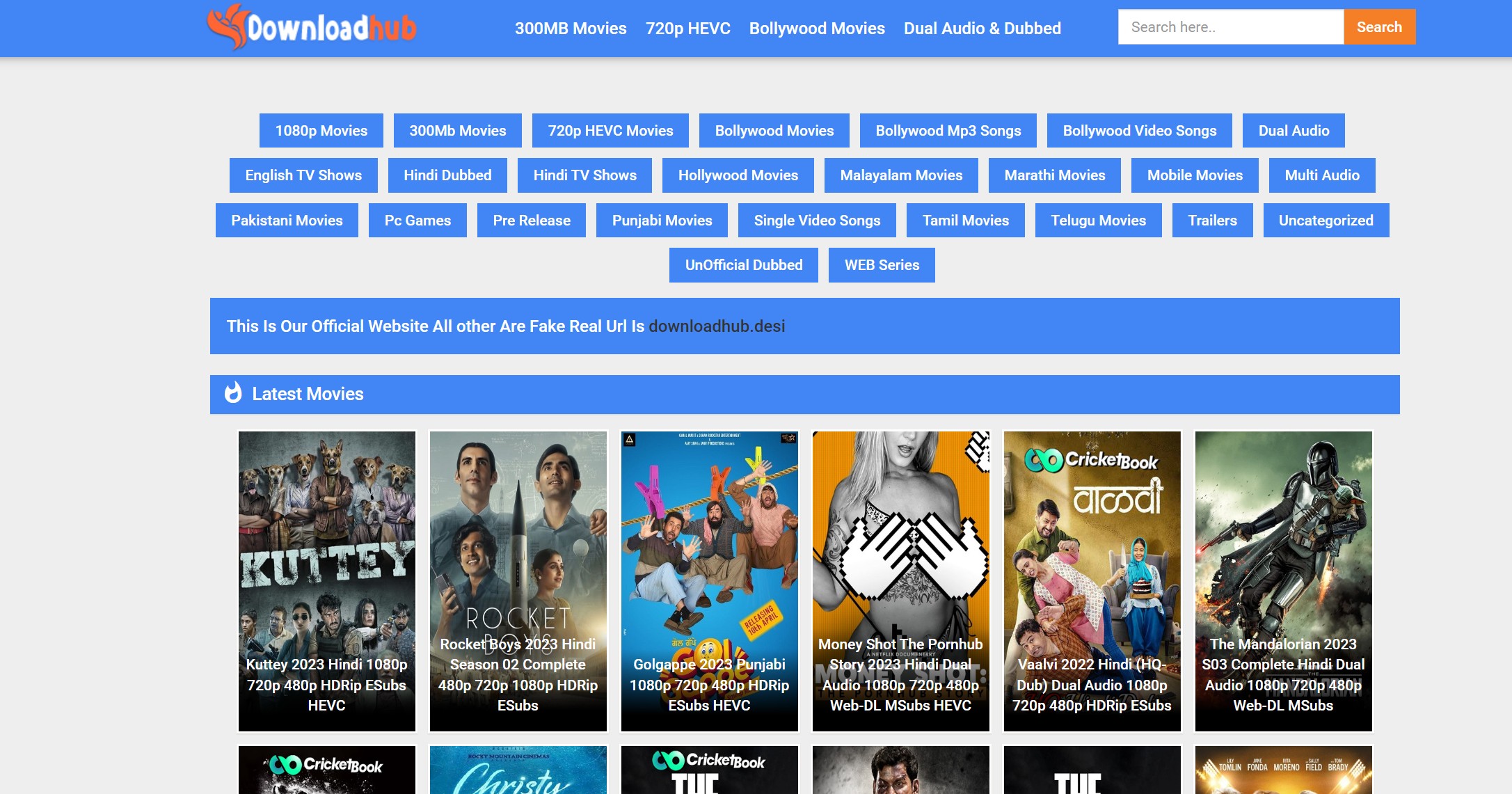1512x794 pixels.
Task: Open Dual Audio & Dubbed nav item
Action: (982, 29)
